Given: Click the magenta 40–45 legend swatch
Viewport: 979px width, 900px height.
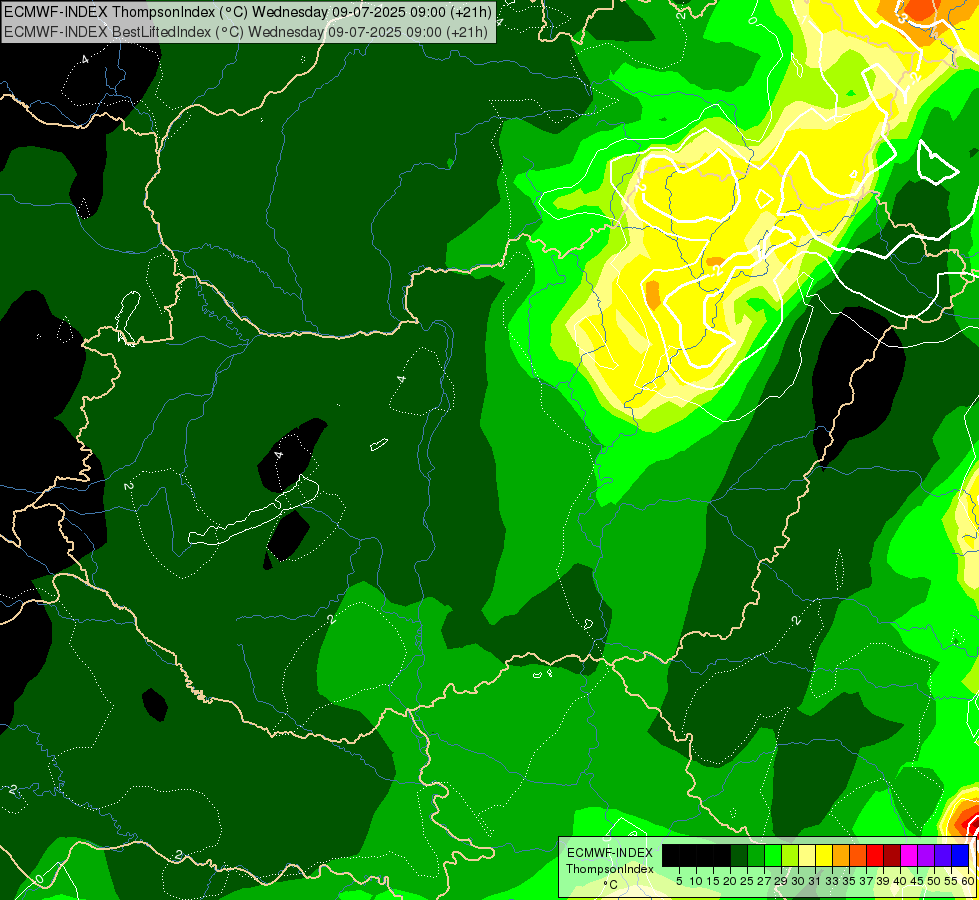Looking at the screenshot, I should (x=909, y=856).
